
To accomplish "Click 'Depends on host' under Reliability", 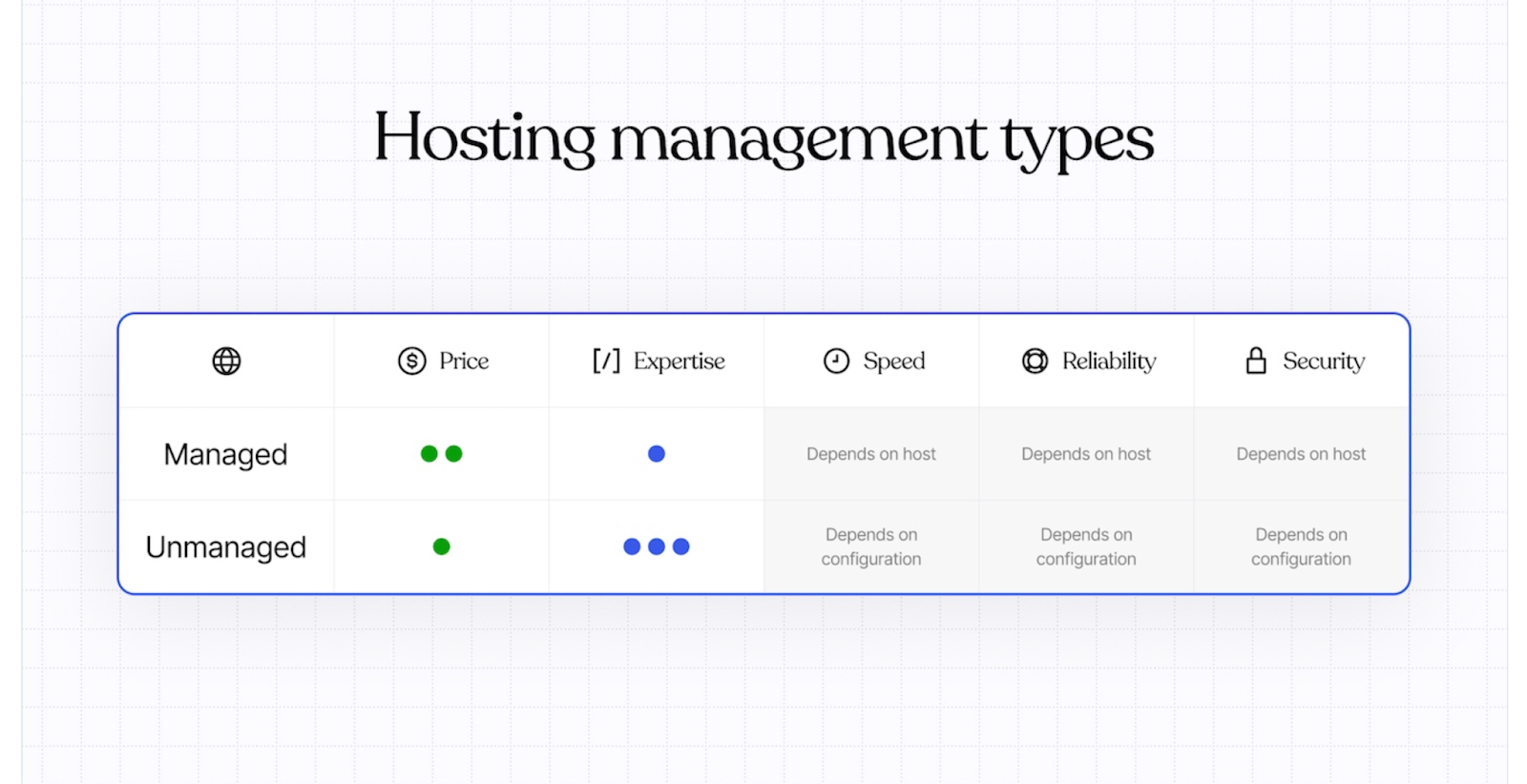I will [1086, 454].
